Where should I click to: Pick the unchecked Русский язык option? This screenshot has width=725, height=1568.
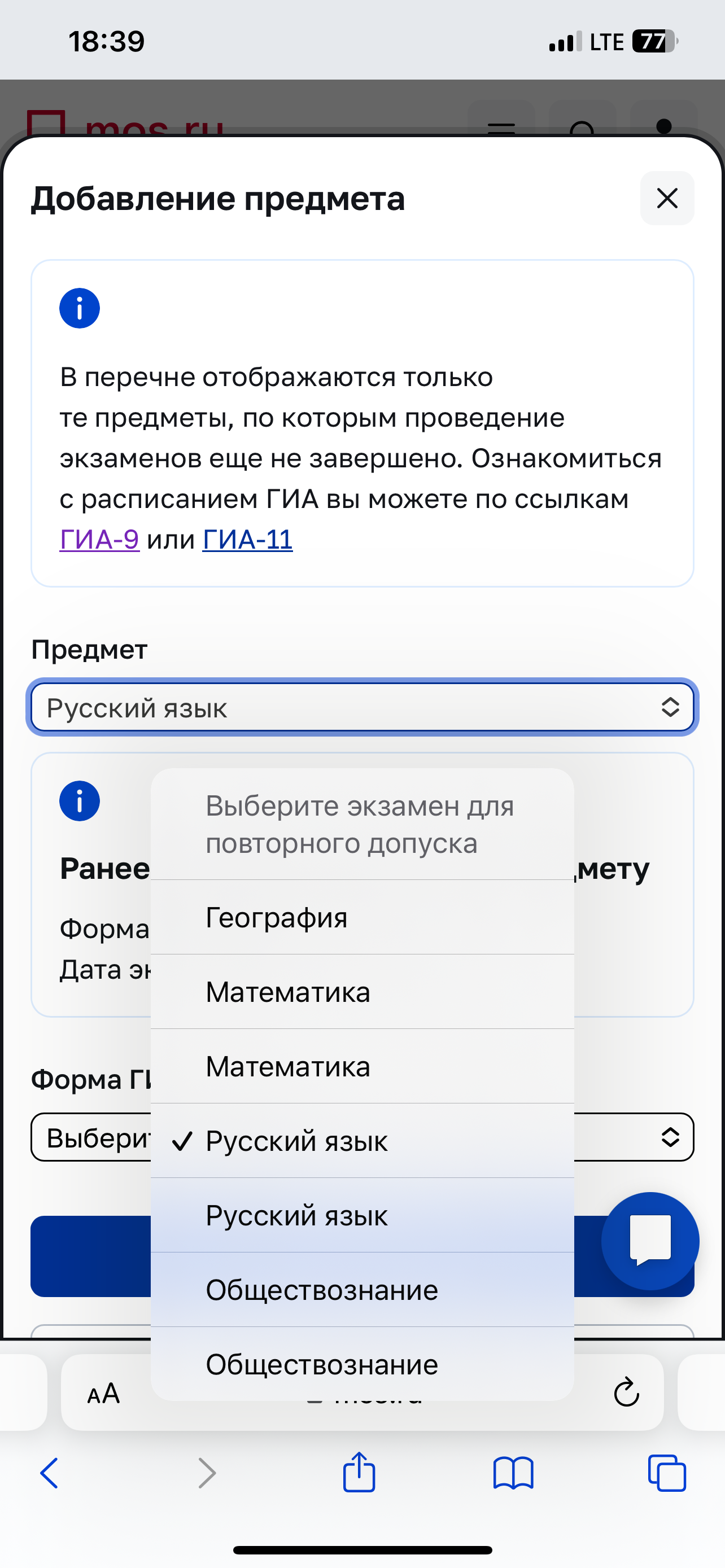pyautogui.click(x=362, y=1216)
